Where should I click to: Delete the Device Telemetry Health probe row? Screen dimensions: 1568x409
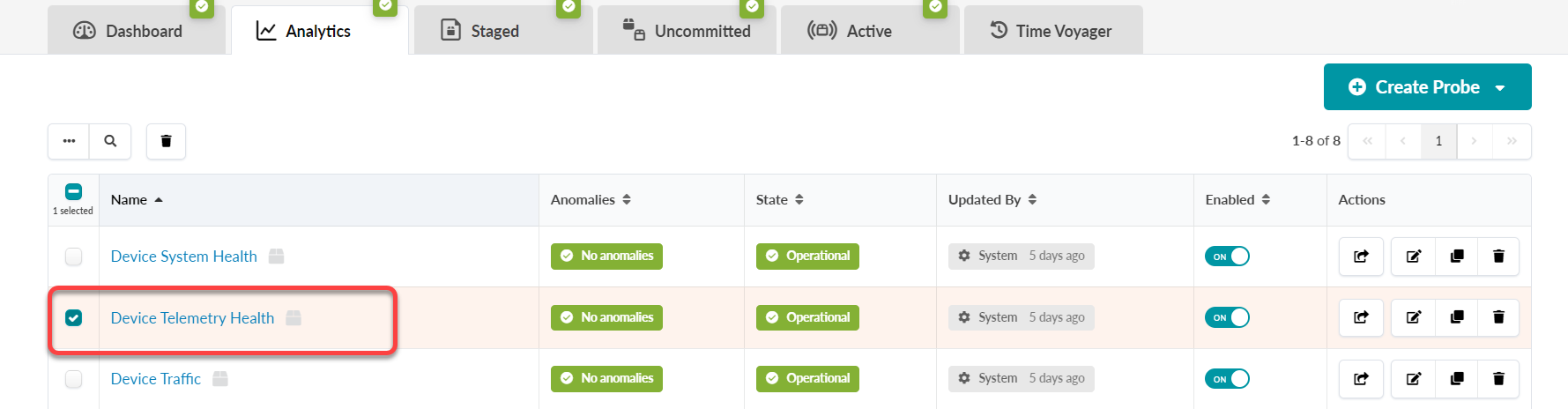point(1498,317)
